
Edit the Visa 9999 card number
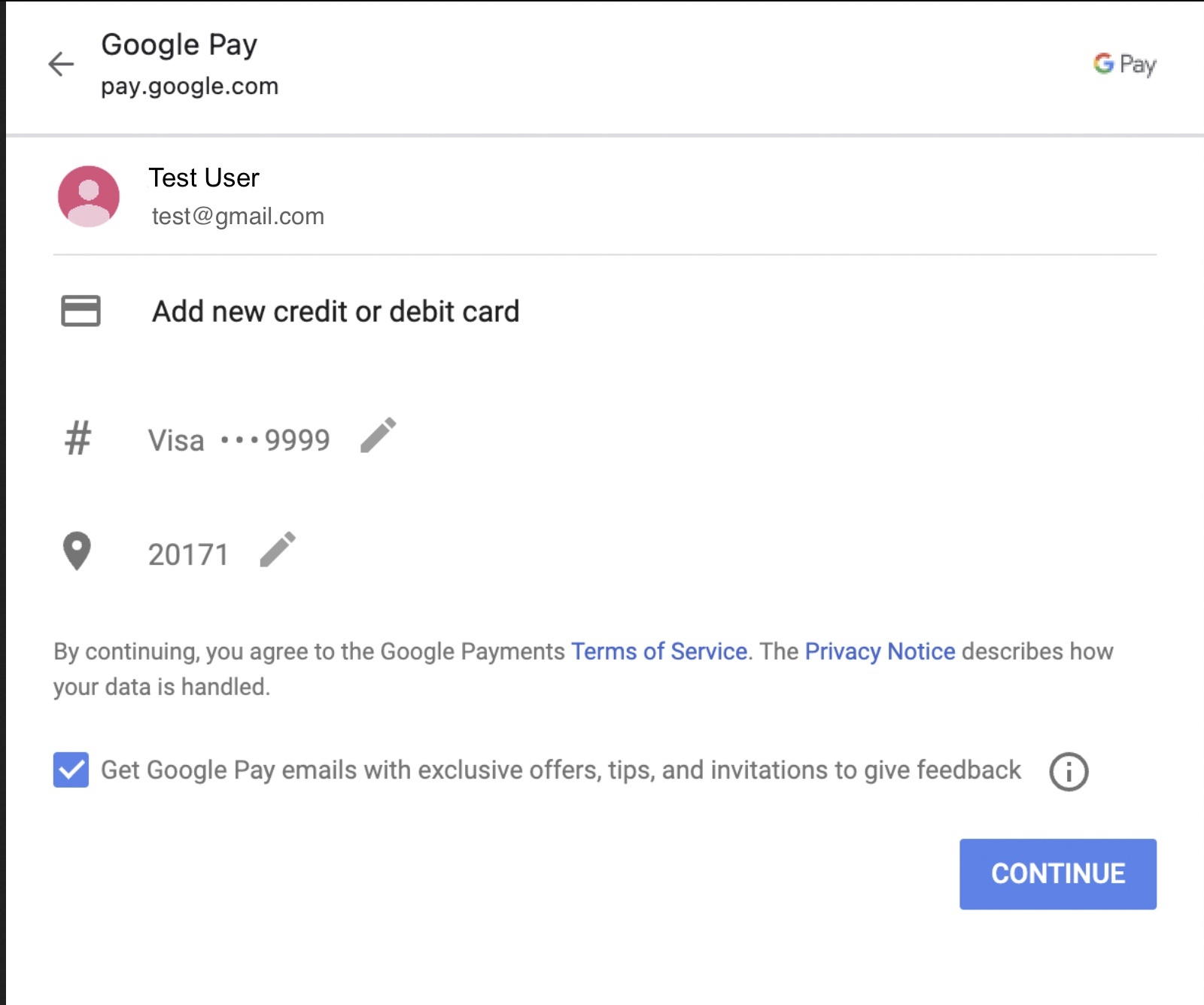[x=379, y=436]
